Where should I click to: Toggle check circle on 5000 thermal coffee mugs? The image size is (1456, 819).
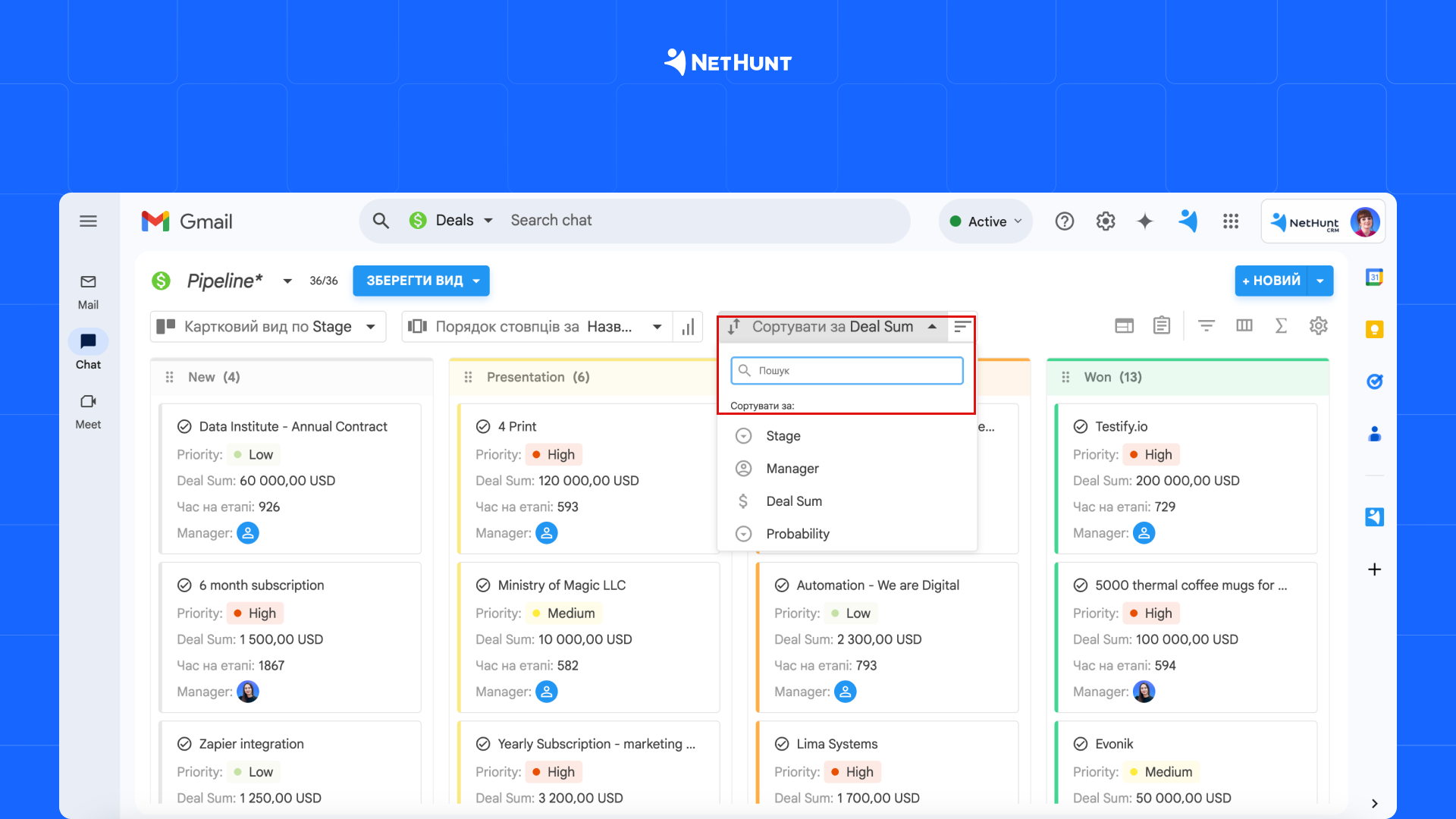[1081, 585]
